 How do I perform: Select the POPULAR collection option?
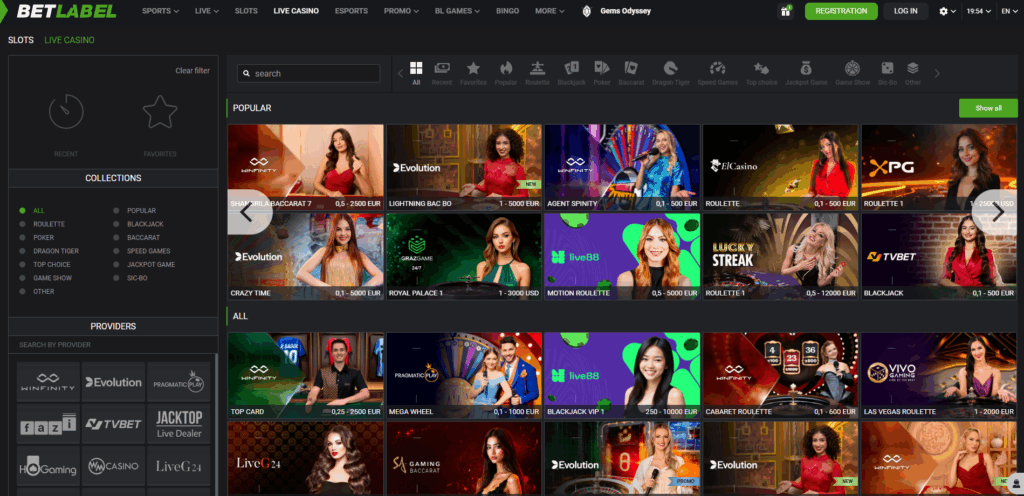click(x=134, y=211)
